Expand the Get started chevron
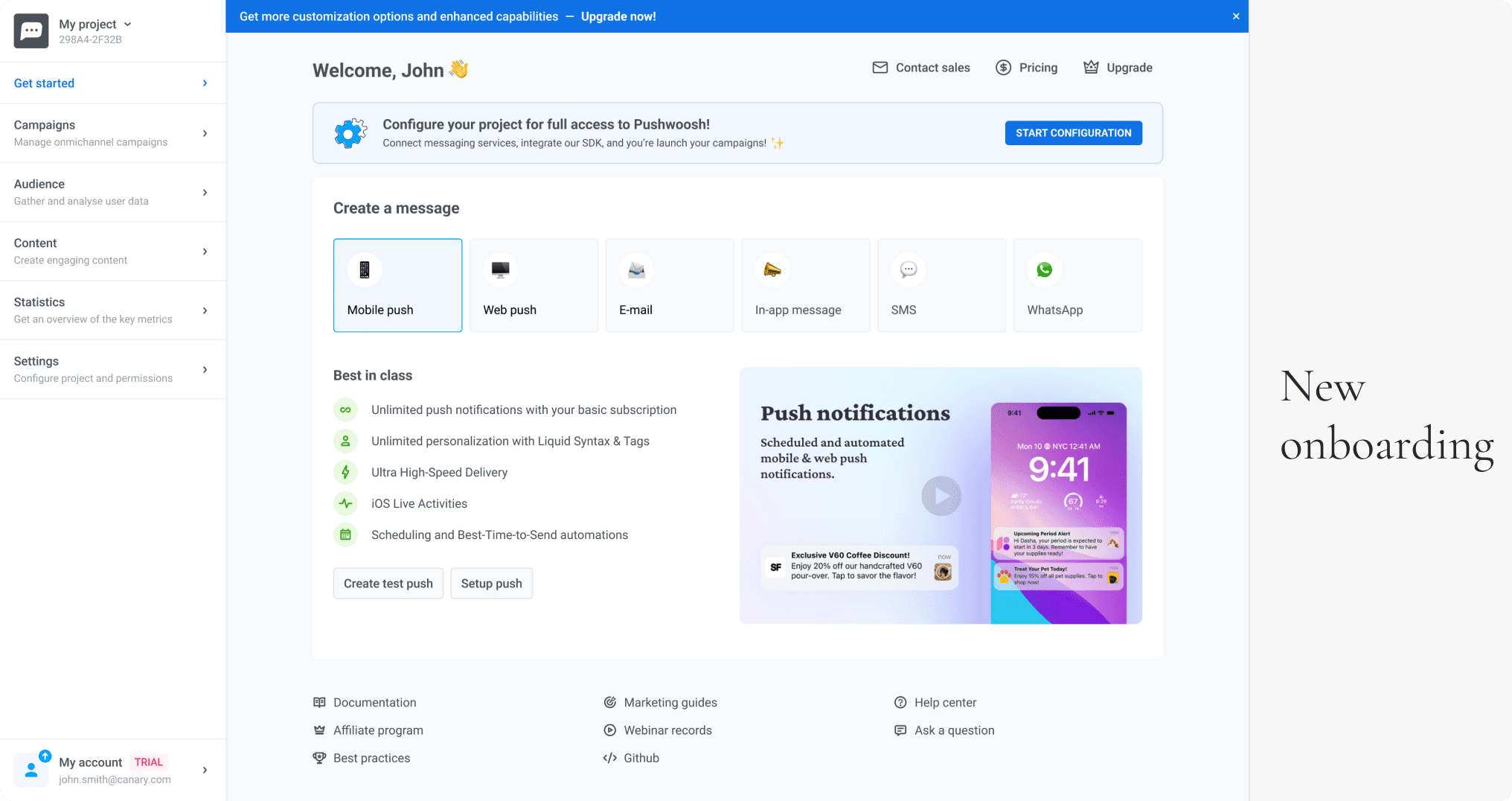The height and width of the screenshot is (801, 1512). (x=205, y=83)
